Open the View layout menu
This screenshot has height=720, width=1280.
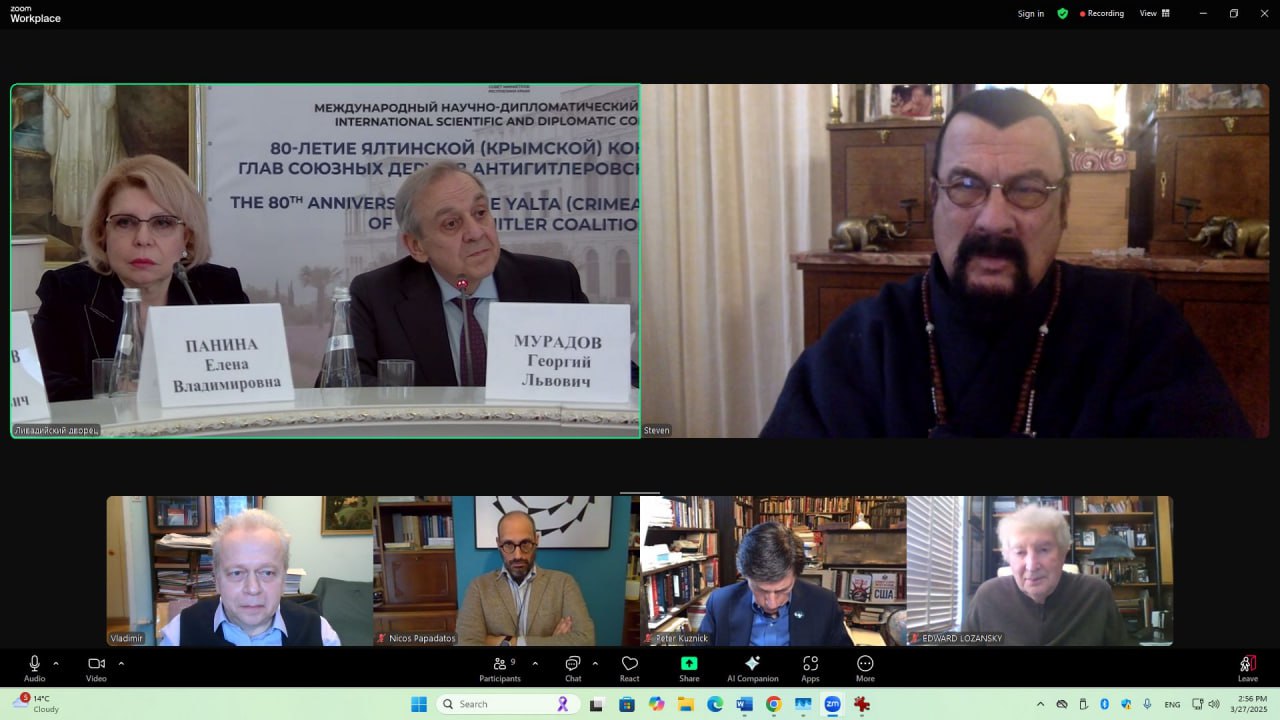click(x=1154, y=14)
